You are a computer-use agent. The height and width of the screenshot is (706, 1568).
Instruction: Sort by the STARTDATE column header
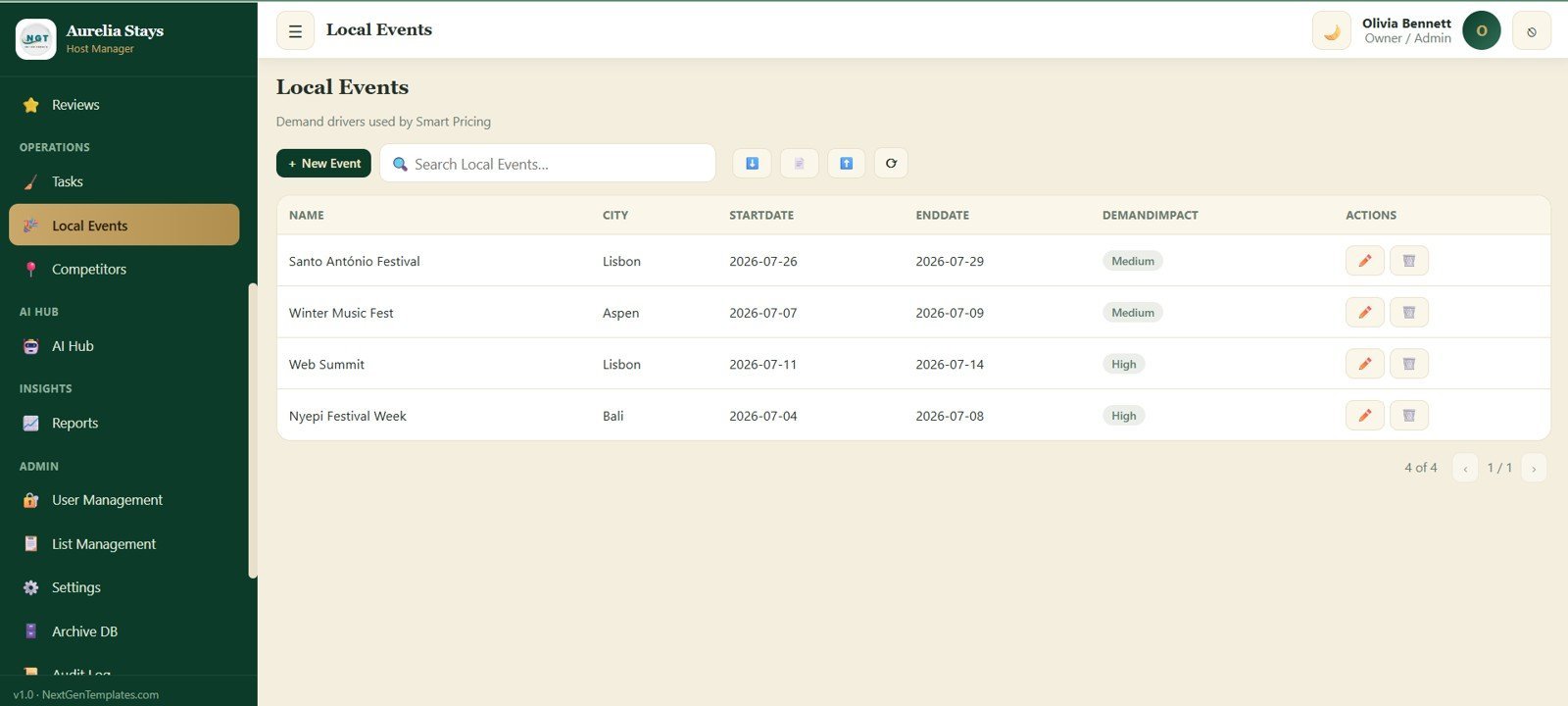pyautogui.click(x=761, y=215)
